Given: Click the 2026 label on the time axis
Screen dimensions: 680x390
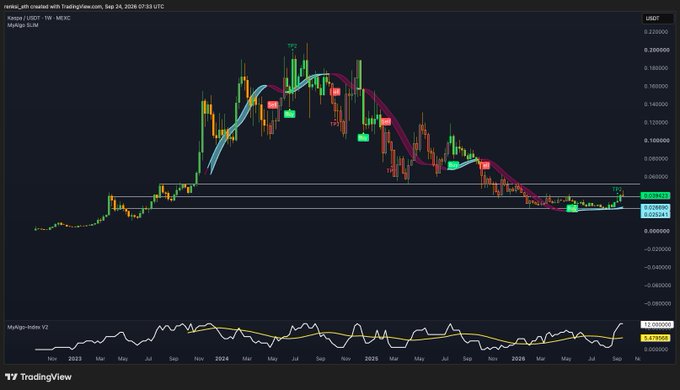Looking at the screenshot, I should coord(518,359).
